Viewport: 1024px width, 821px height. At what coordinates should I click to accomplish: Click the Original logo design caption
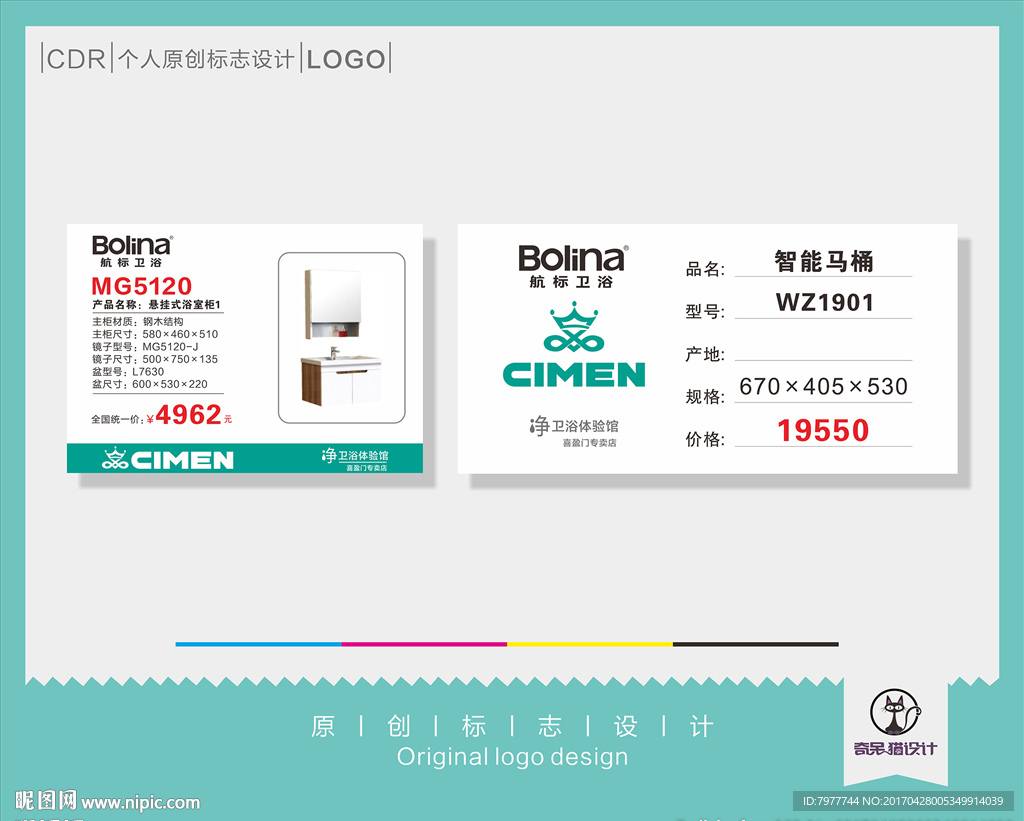(x=513, y=757)
